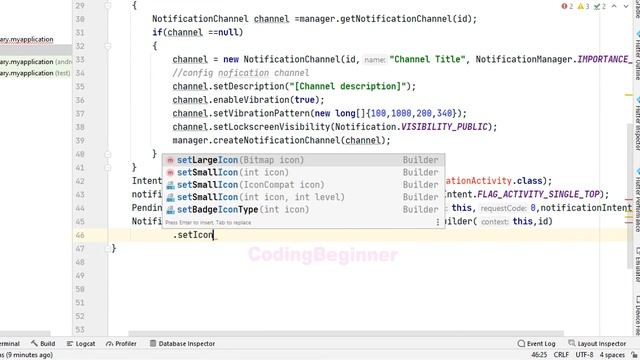
Task: Click the green typo checkmark indicator
Action: point(600,6)
